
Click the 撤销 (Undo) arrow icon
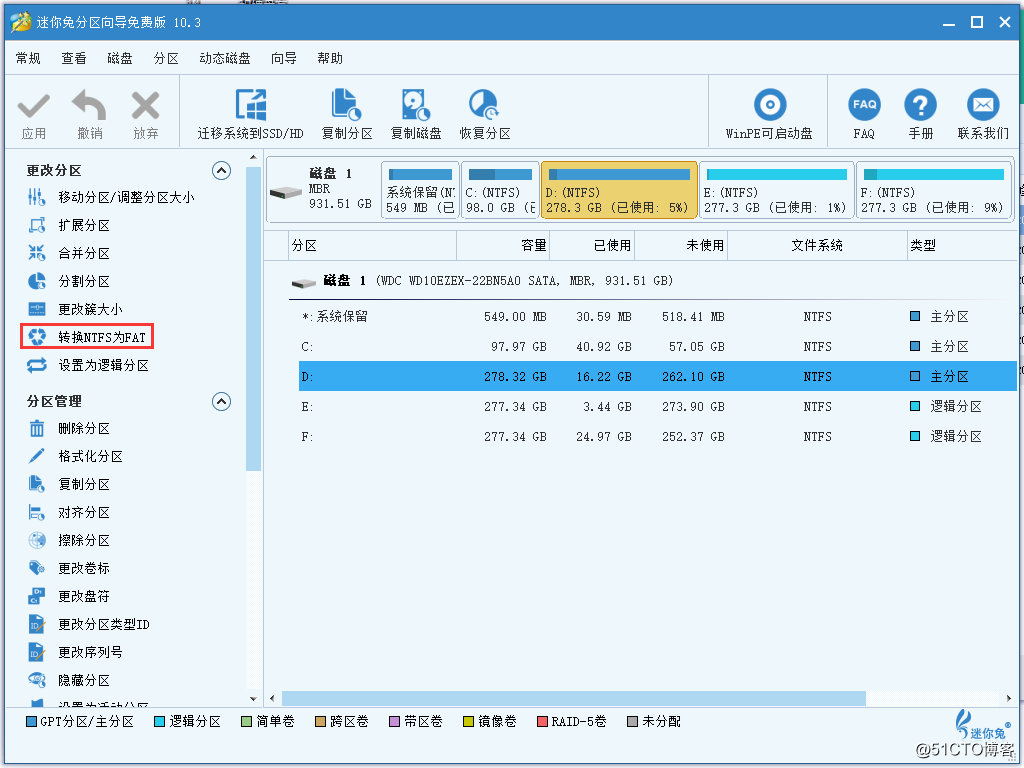tap(89, 106)
